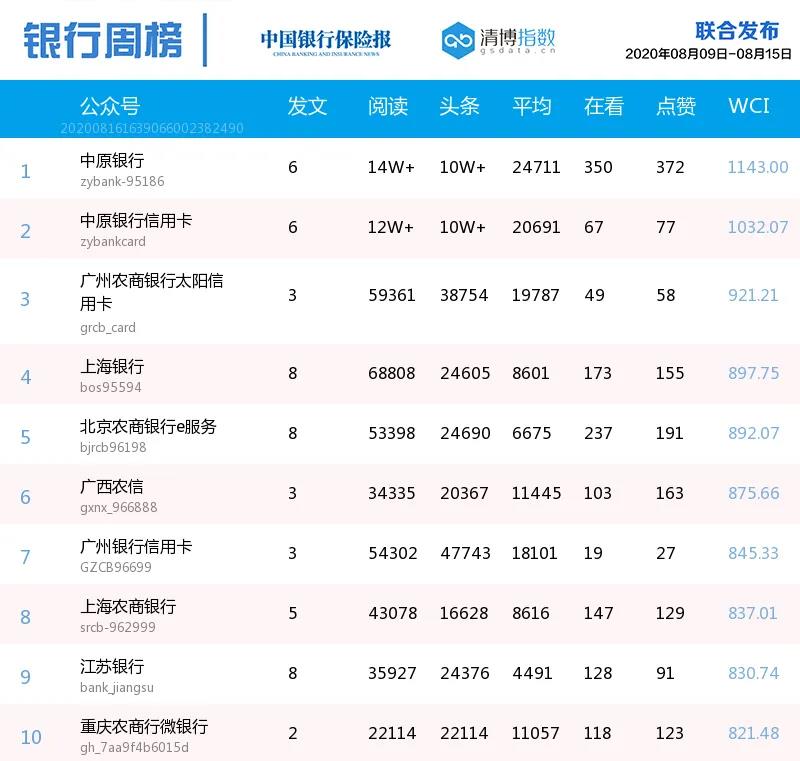
Task: Click the 广西农信 account name
Action: tap(112, 486)
